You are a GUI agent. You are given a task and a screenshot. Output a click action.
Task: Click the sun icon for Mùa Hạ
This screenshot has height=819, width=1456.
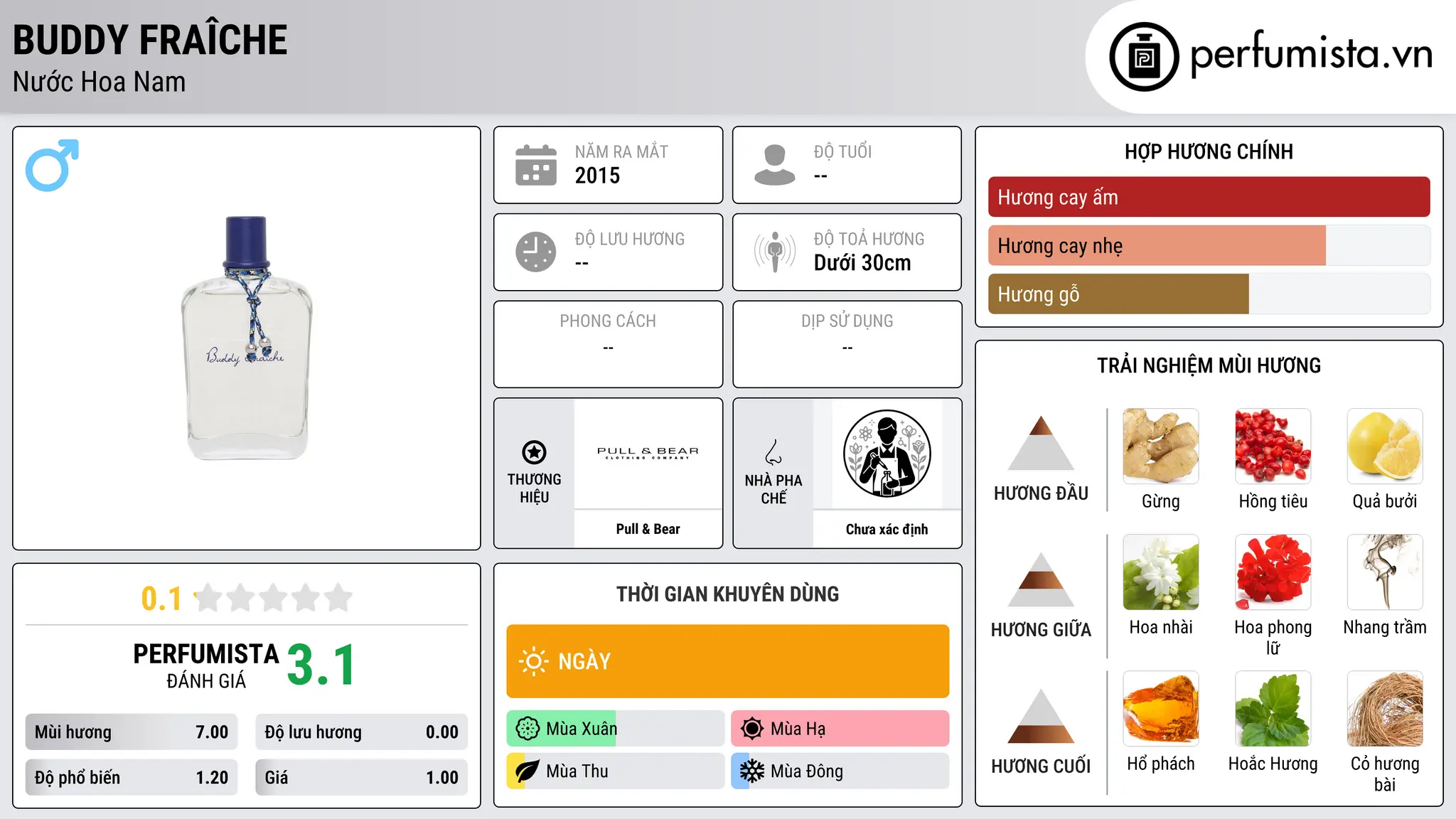click(x=752, y=729)
